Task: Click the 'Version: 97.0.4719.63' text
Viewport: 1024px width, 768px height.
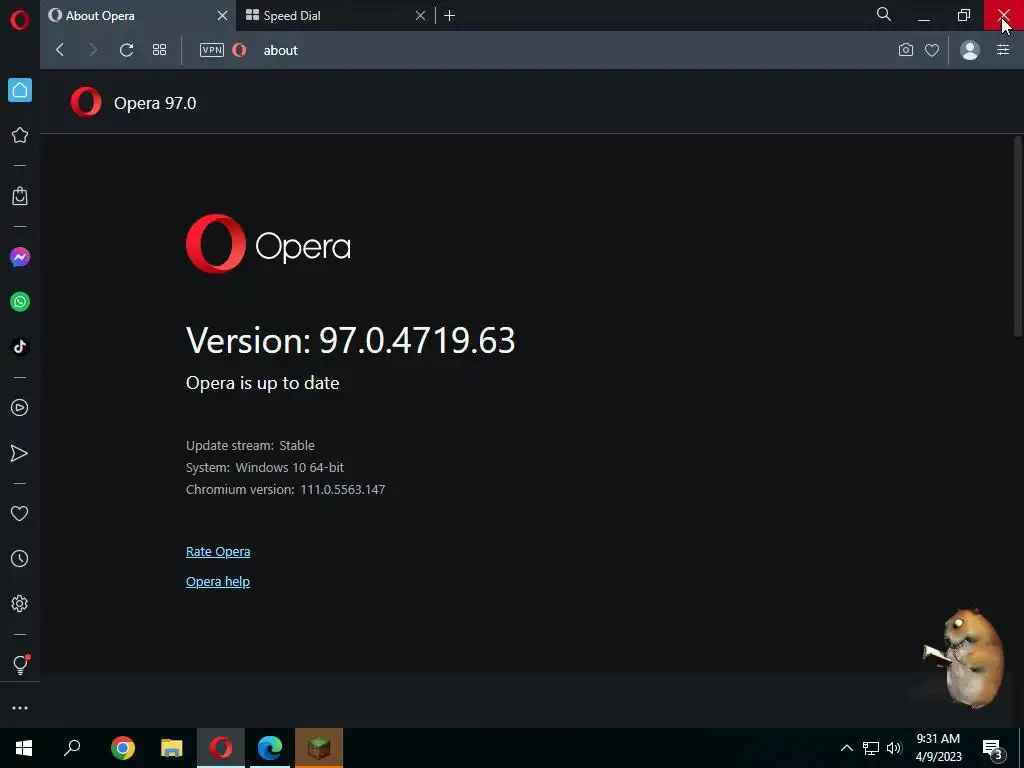Action: [351, 340]
